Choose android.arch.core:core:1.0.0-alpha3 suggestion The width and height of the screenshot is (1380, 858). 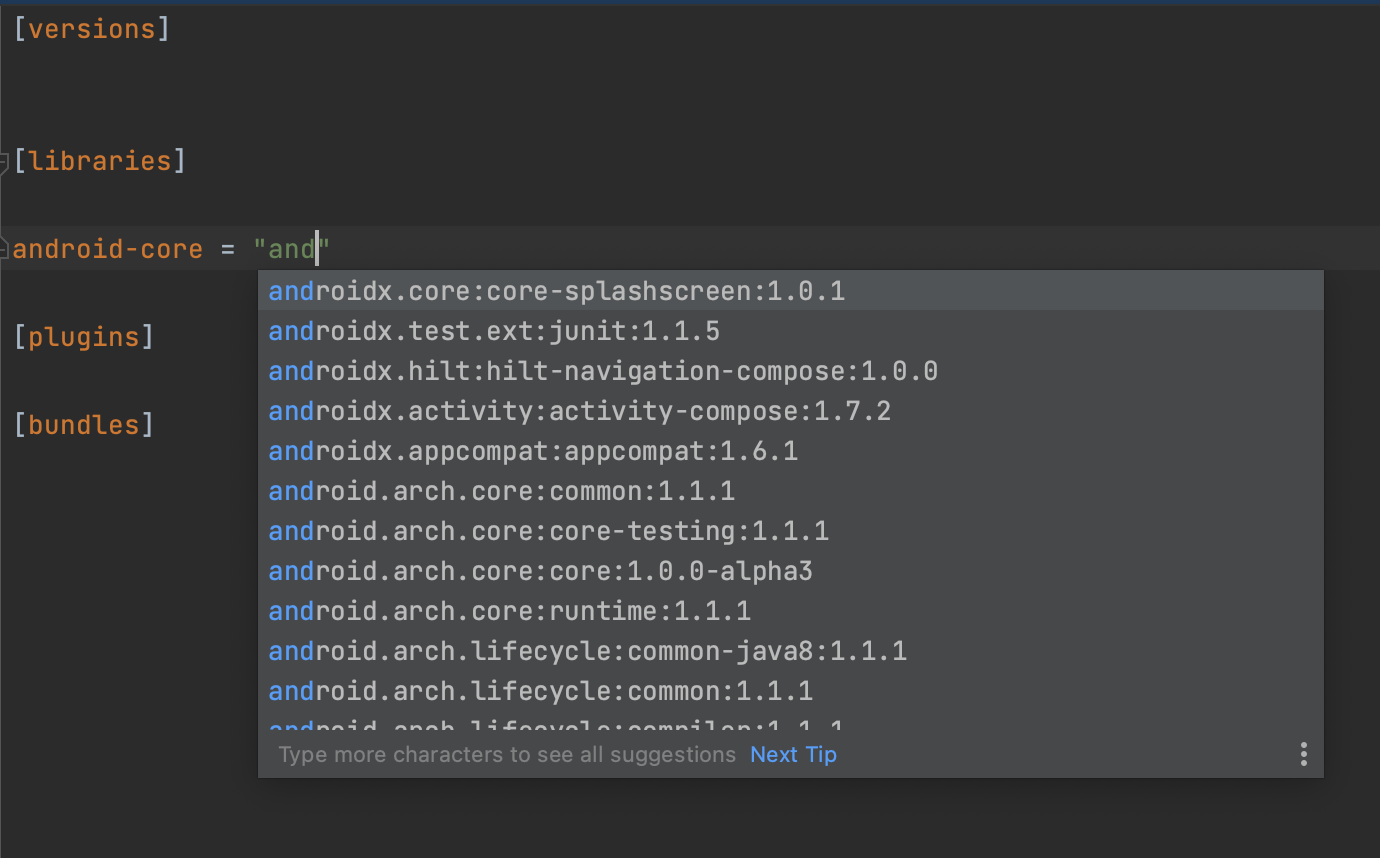point(791,571)
